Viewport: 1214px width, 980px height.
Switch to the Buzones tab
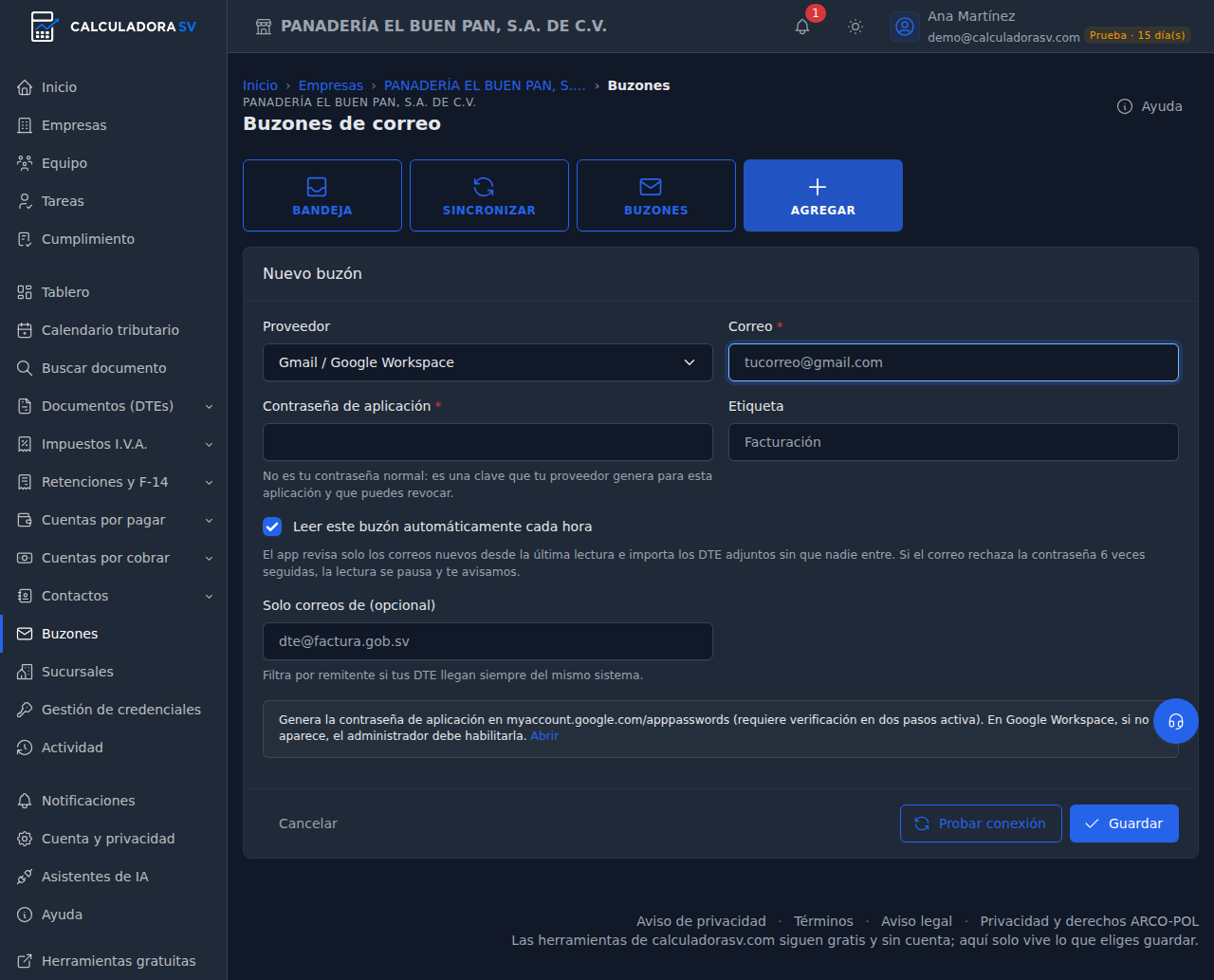click(656, 195)
